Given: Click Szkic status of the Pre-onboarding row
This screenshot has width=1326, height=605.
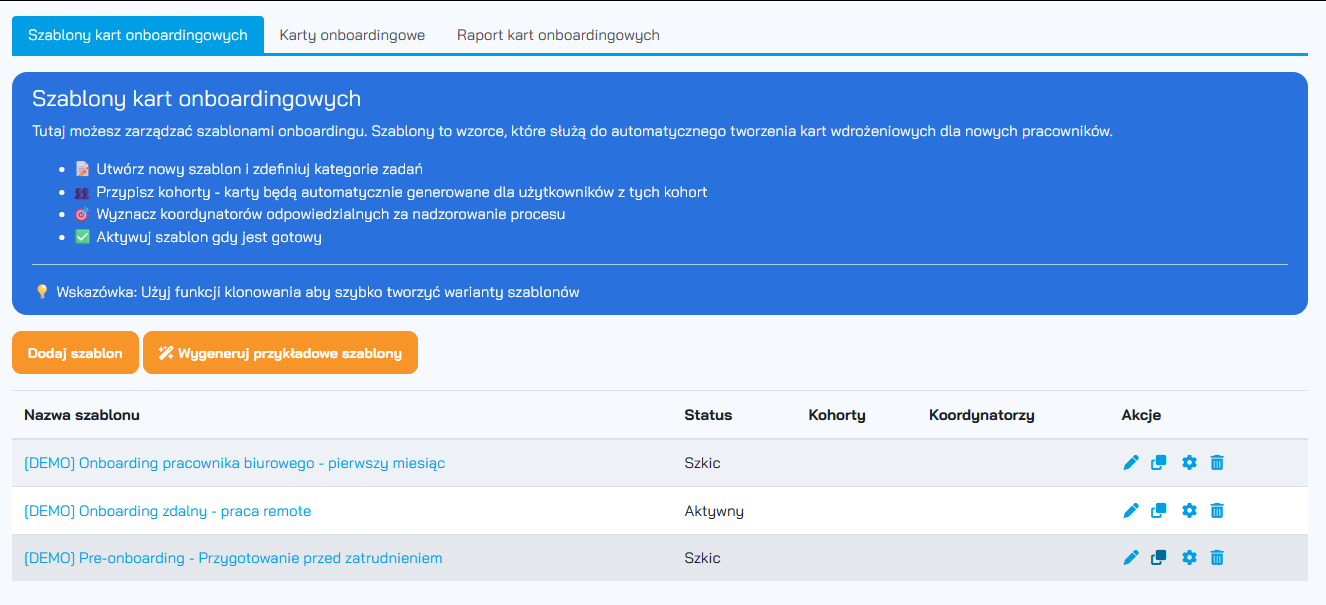Looking at the screenshot, I should pos(702,558).
